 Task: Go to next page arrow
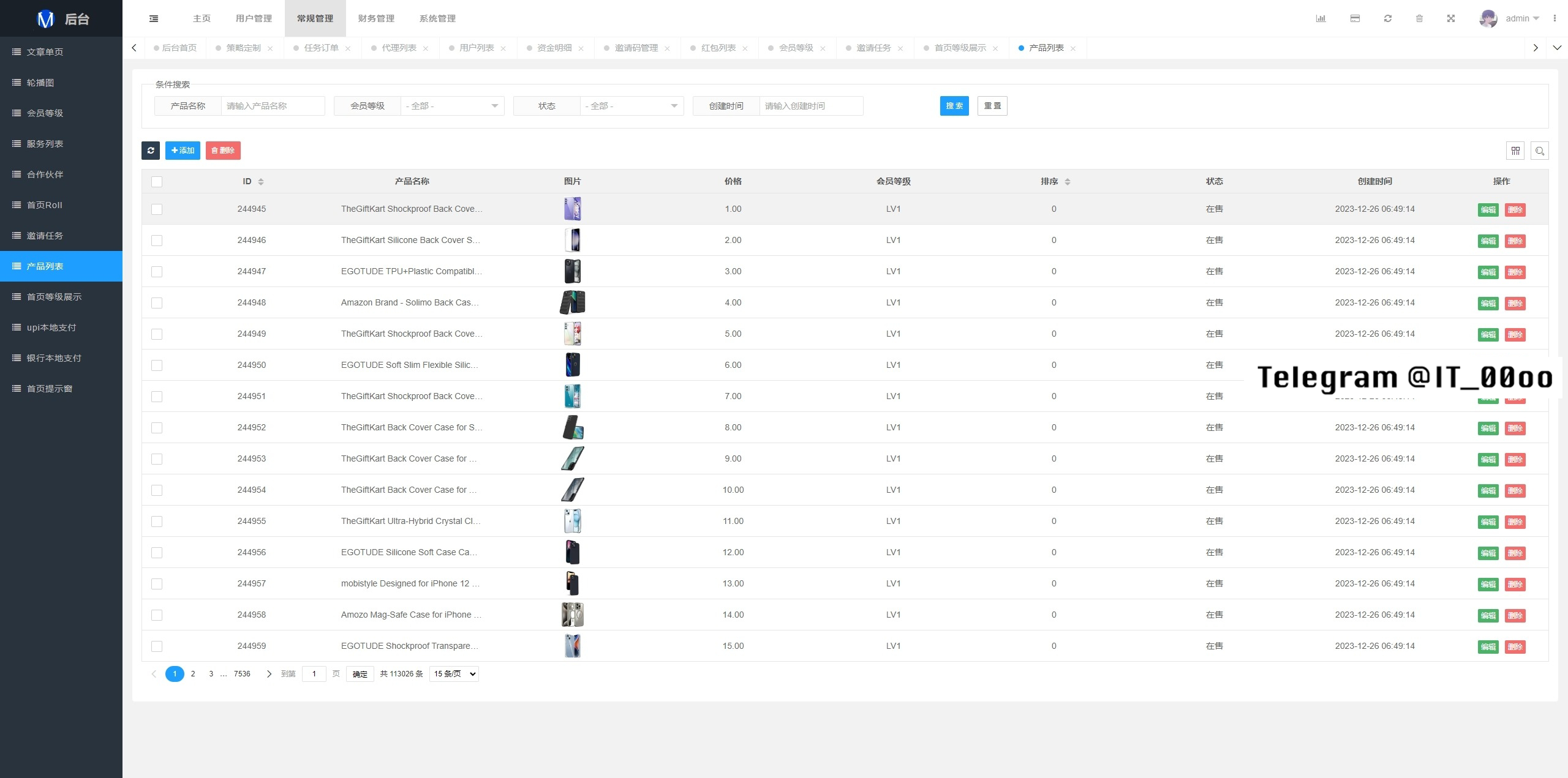click(x=269, y=674)
